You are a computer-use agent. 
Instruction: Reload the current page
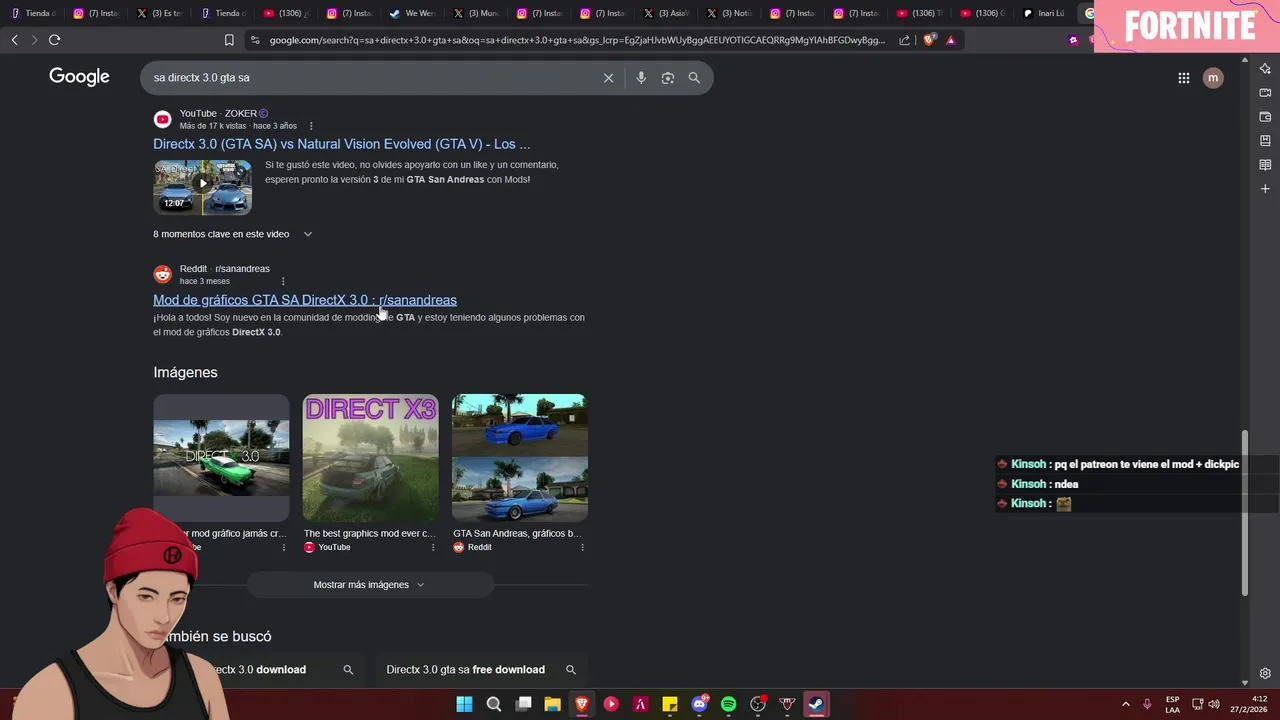pos(54,40)
